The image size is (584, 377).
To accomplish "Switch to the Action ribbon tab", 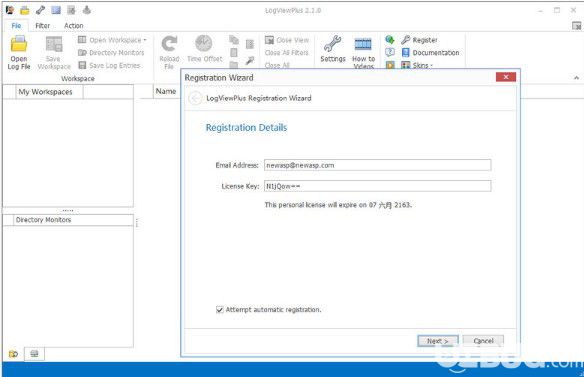I will point(73,26).
